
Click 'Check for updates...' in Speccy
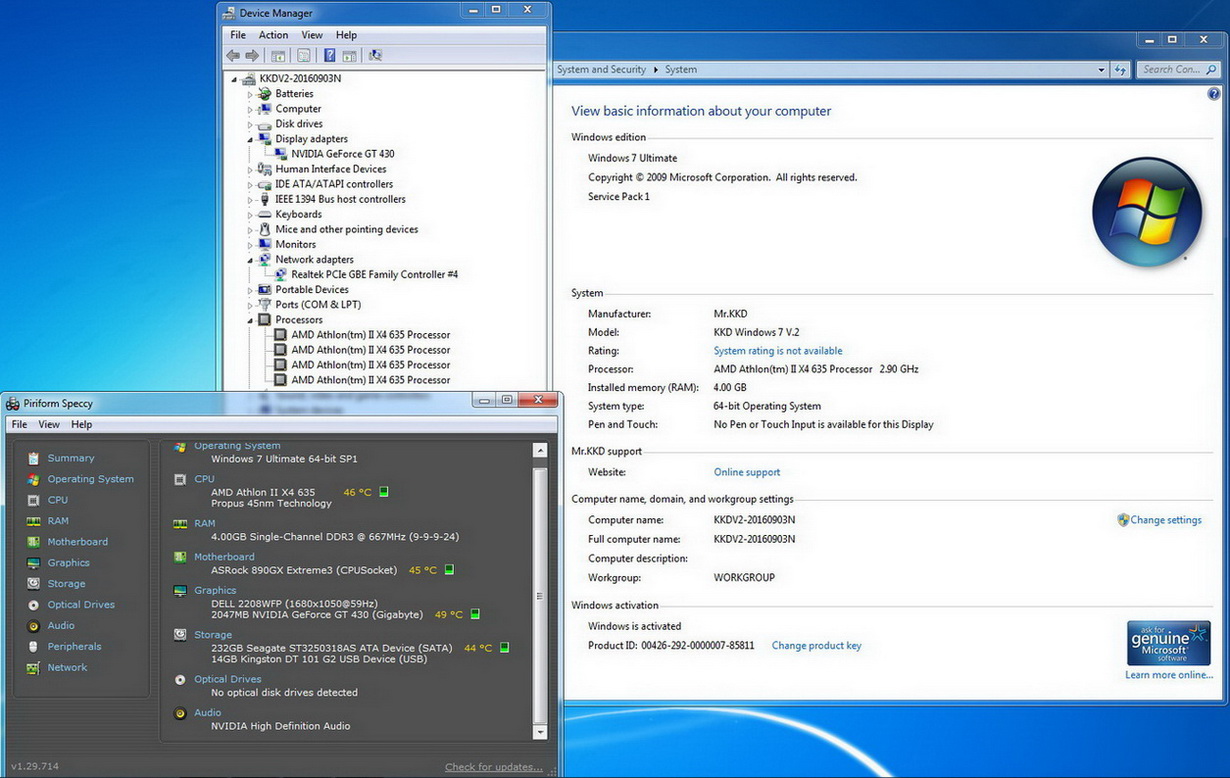494,767
